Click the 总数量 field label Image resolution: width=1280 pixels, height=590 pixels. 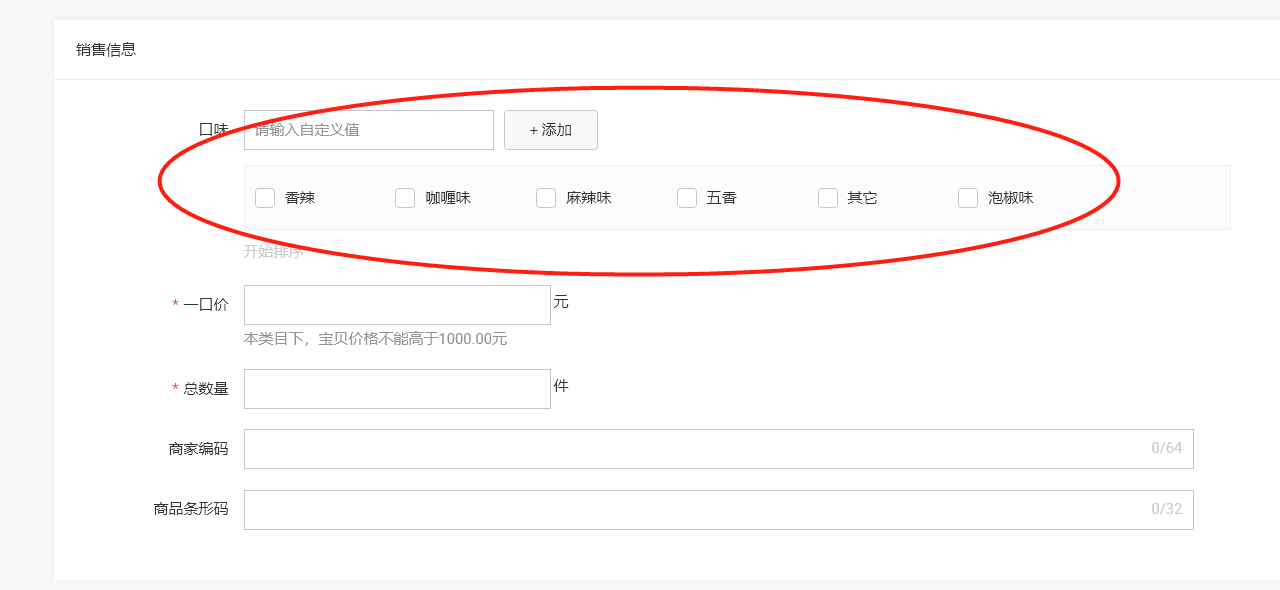tap(205, 389)
